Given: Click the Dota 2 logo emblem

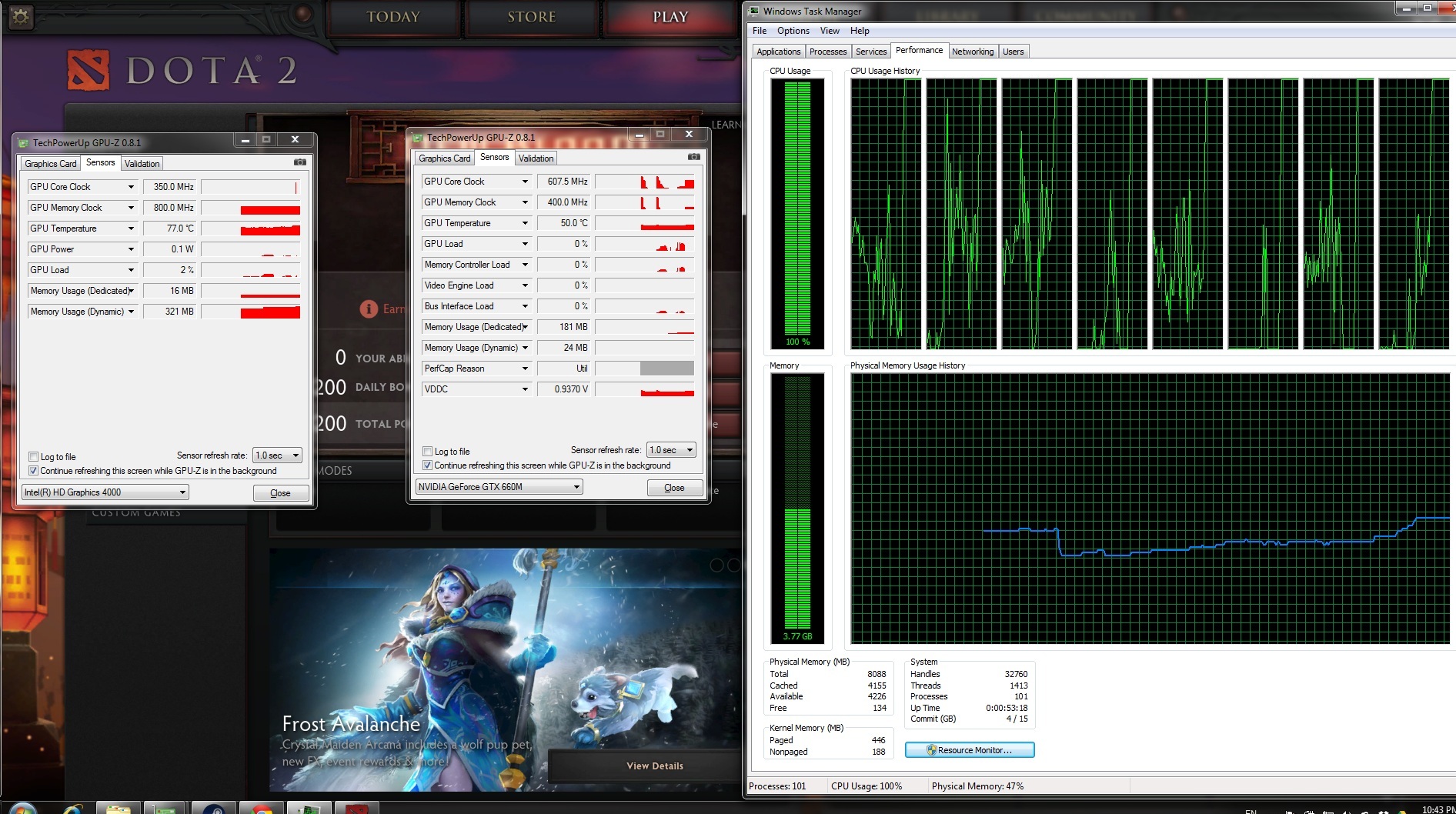Looking at the screenshot, I should 88,71.
